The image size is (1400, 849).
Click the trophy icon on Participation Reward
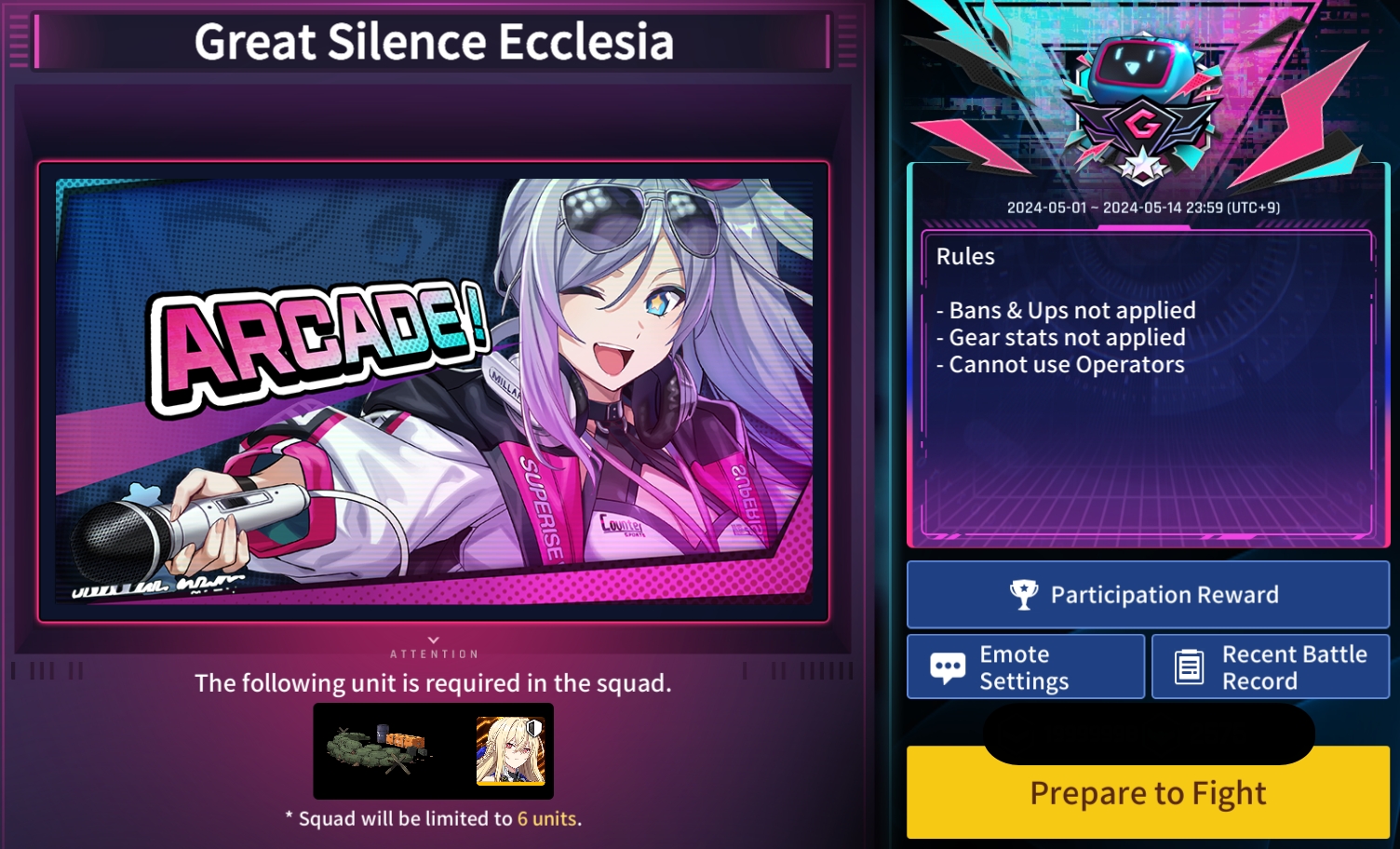(1024, 595)
